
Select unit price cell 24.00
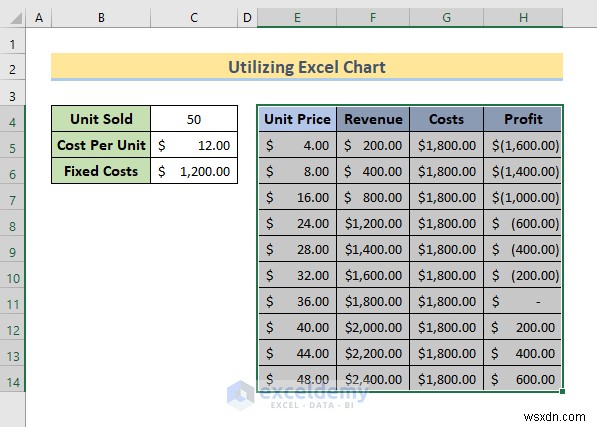pyautogui.click(x=297, y=223)
